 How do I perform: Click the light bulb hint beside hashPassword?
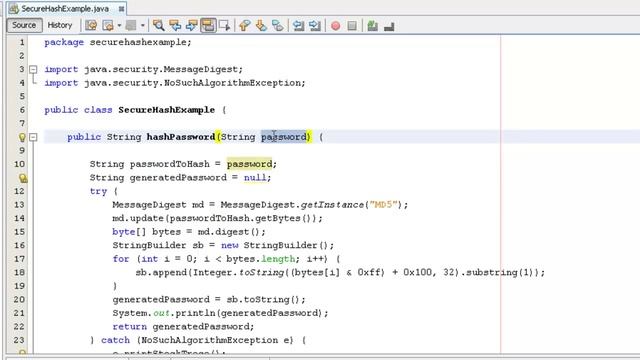22,137
